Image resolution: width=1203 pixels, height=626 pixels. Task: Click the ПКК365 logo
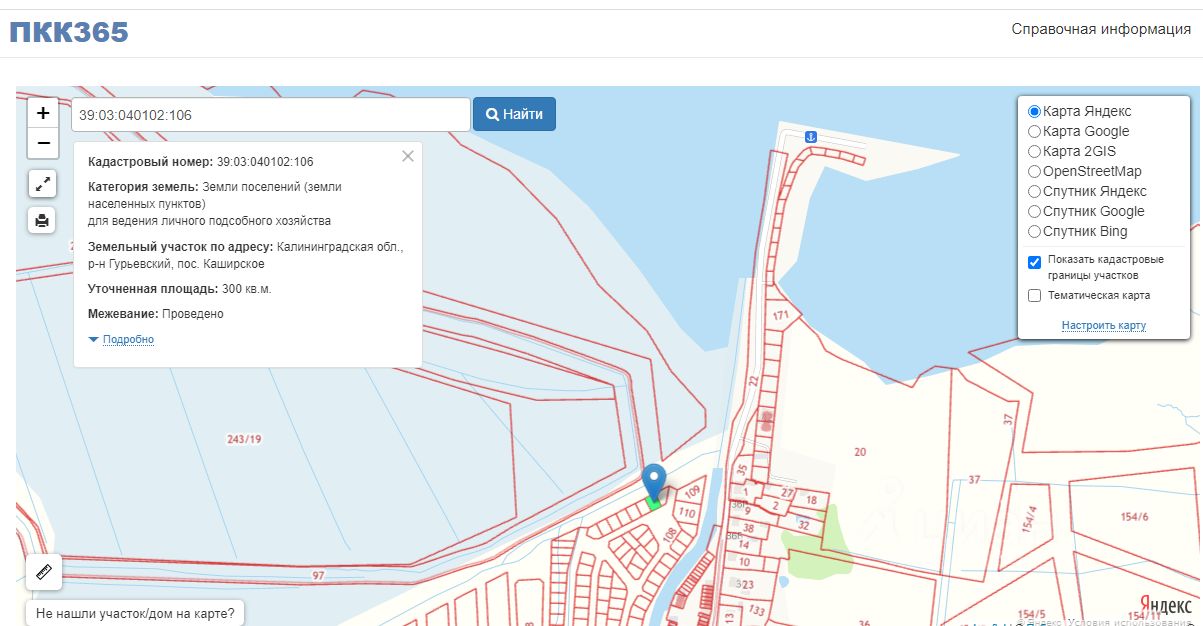pyautogui.click(x=69, y=32)
